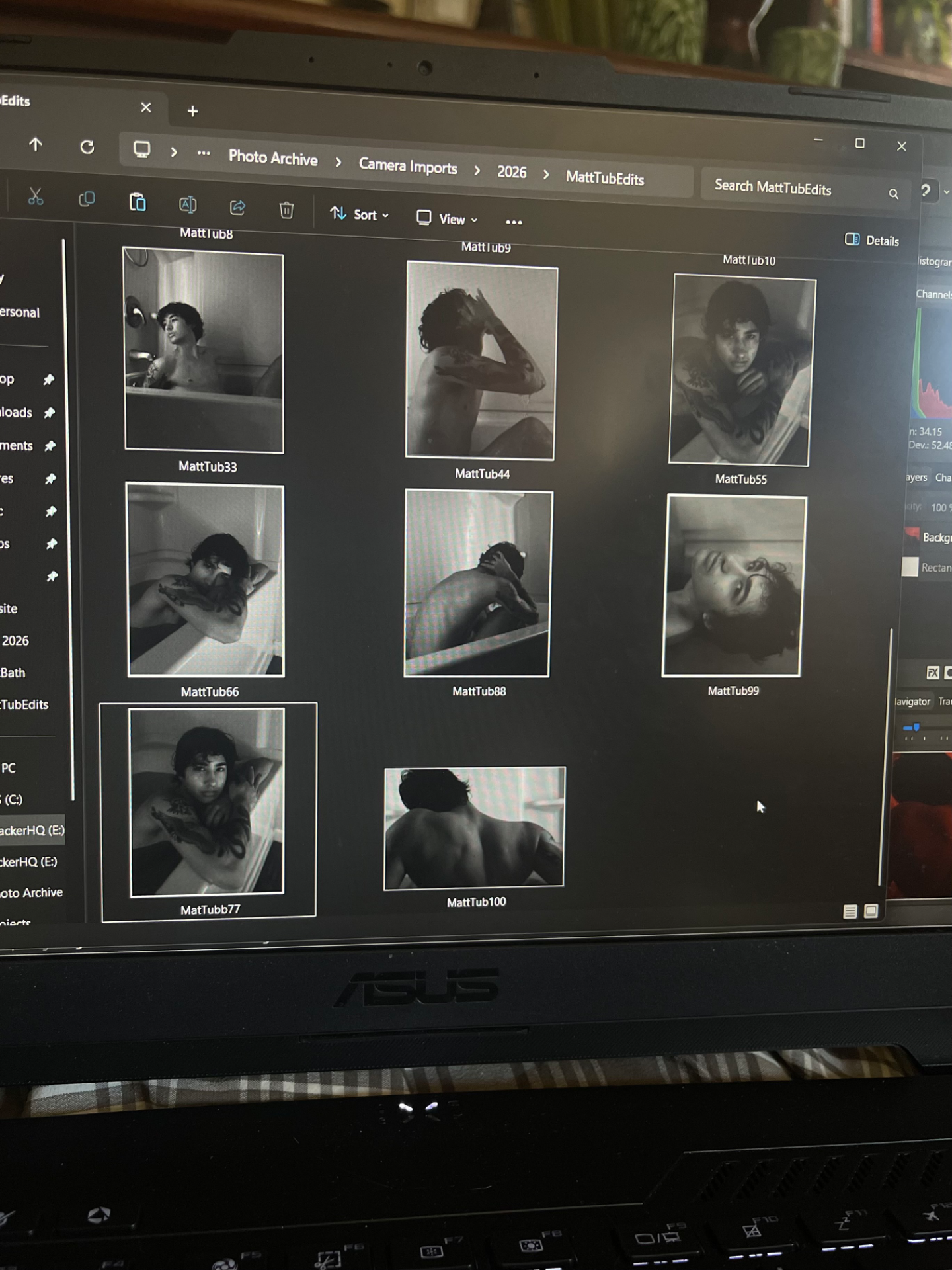Refresh the MattTubEdits folder view

[87, 147]
